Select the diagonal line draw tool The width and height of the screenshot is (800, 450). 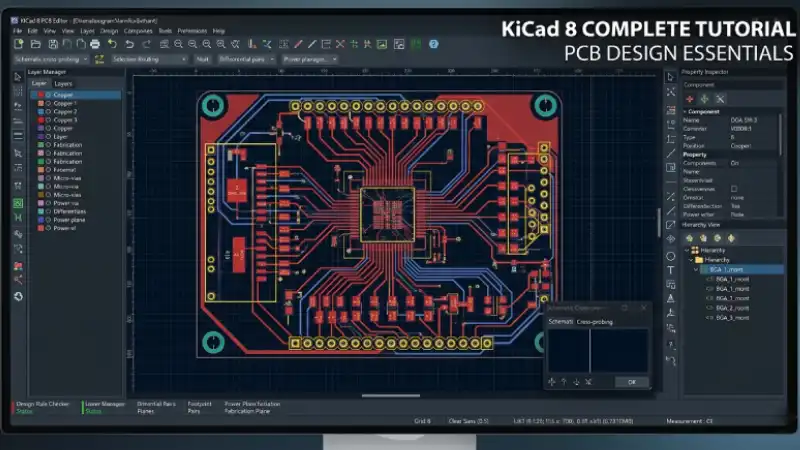point(671,153)
